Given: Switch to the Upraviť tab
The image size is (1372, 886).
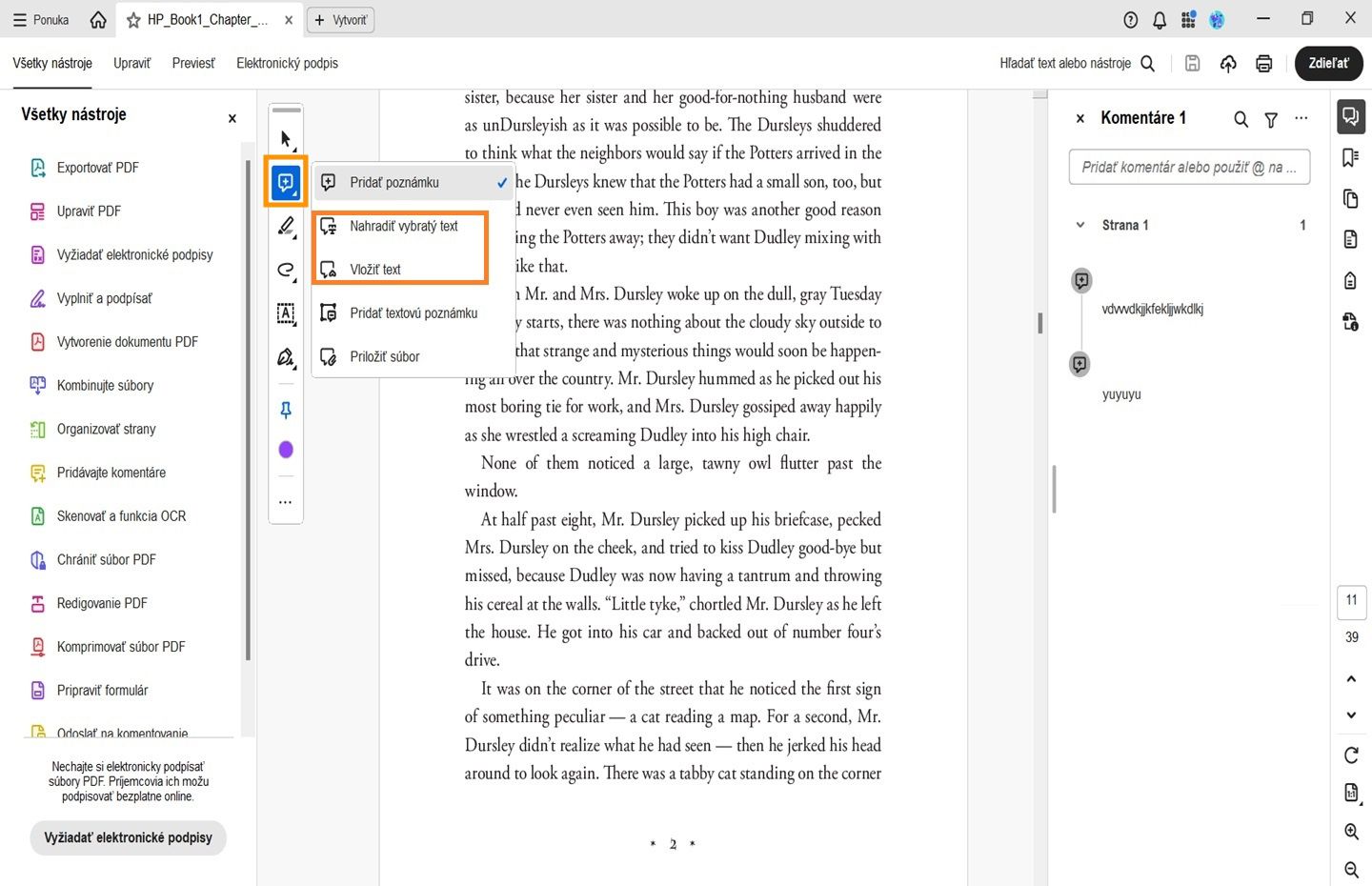Looking at the screenshot, I should click(x=131, y=63).
